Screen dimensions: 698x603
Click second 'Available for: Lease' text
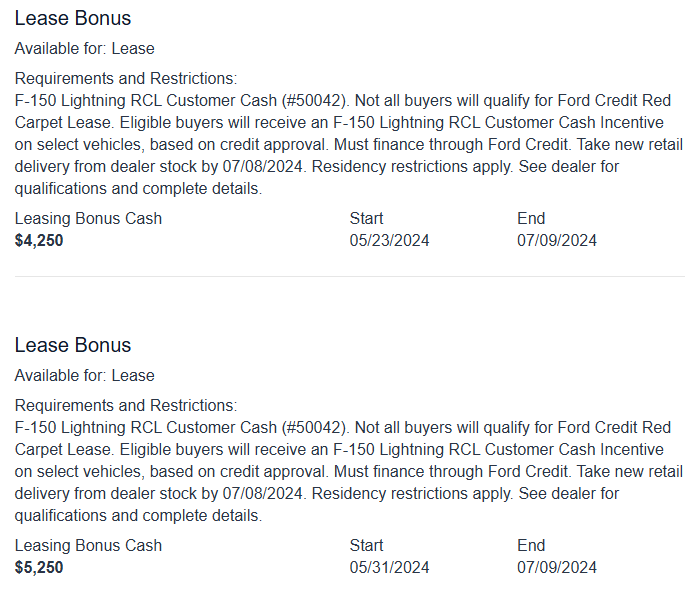(85, 376)
